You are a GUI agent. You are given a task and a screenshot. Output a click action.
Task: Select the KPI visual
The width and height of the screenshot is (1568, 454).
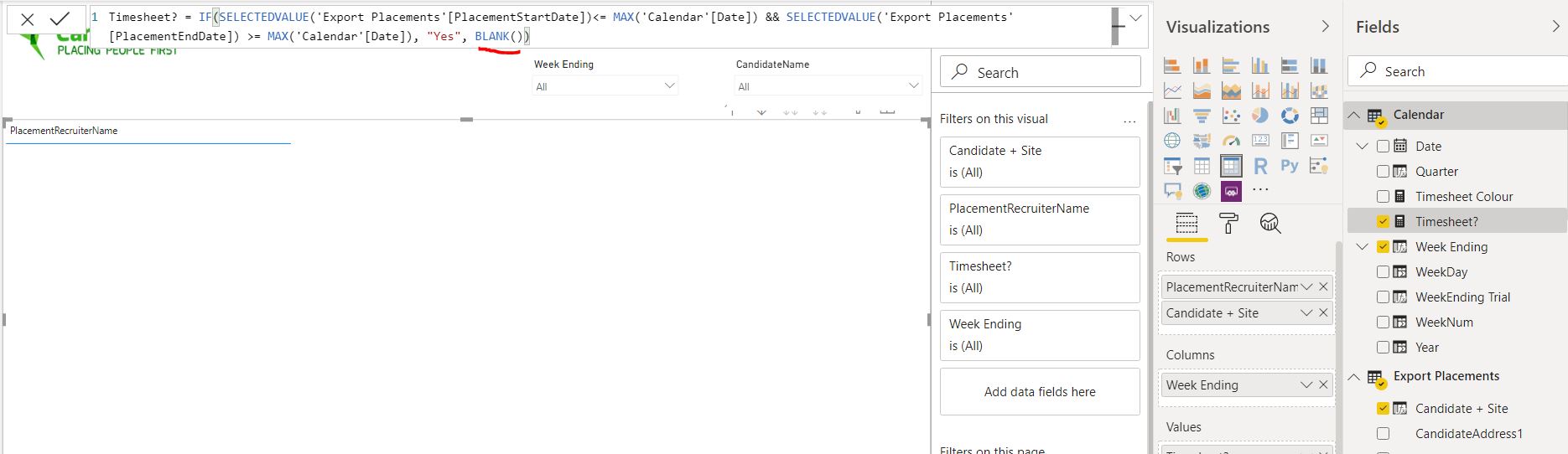(1319, 141)
